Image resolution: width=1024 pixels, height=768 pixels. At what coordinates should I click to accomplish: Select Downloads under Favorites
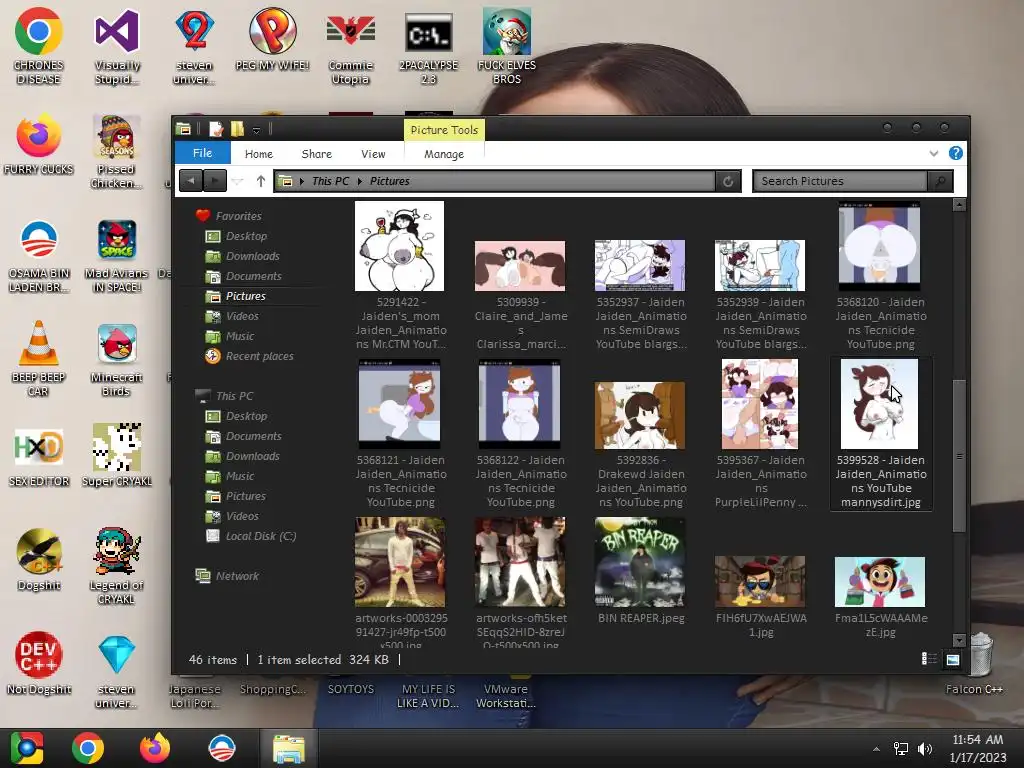[x=252, y=256]
